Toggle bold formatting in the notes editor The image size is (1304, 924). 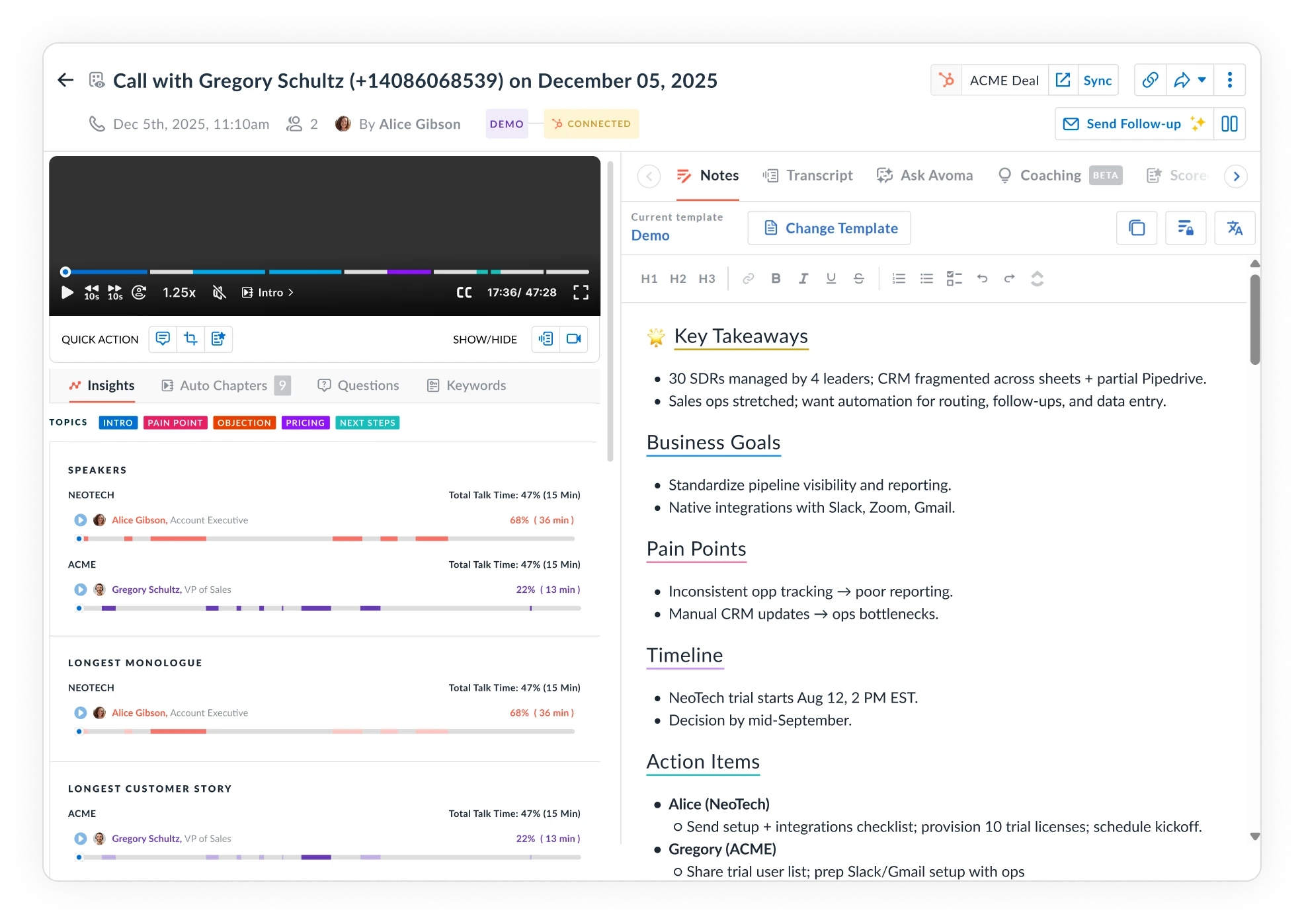pyautogui.click(x=776, y=278)
